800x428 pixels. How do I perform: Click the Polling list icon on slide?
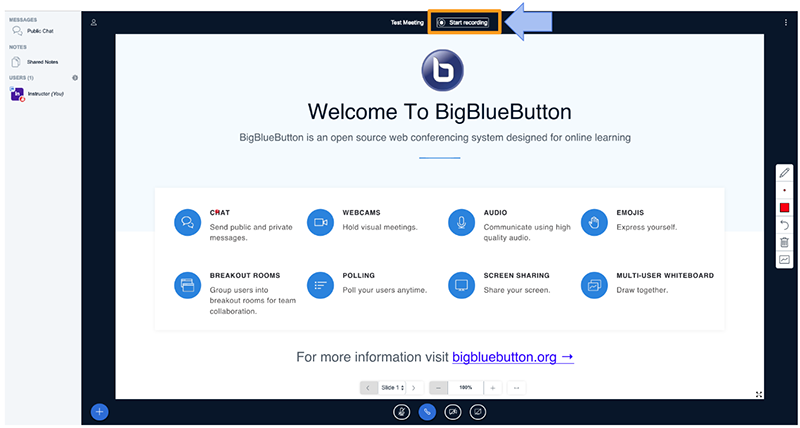(x=320, y=285)
